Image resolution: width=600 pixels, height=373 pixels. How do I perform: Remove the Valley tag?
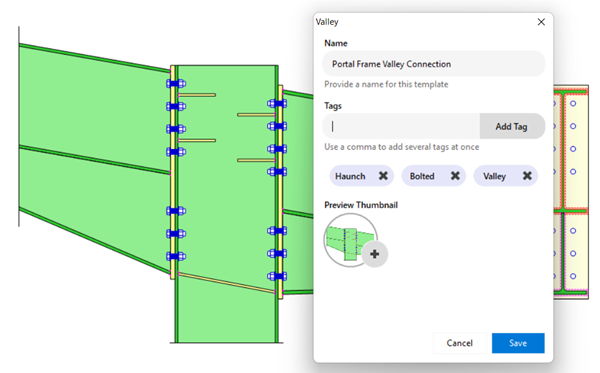pyautogui.click(x=527, y=176)
